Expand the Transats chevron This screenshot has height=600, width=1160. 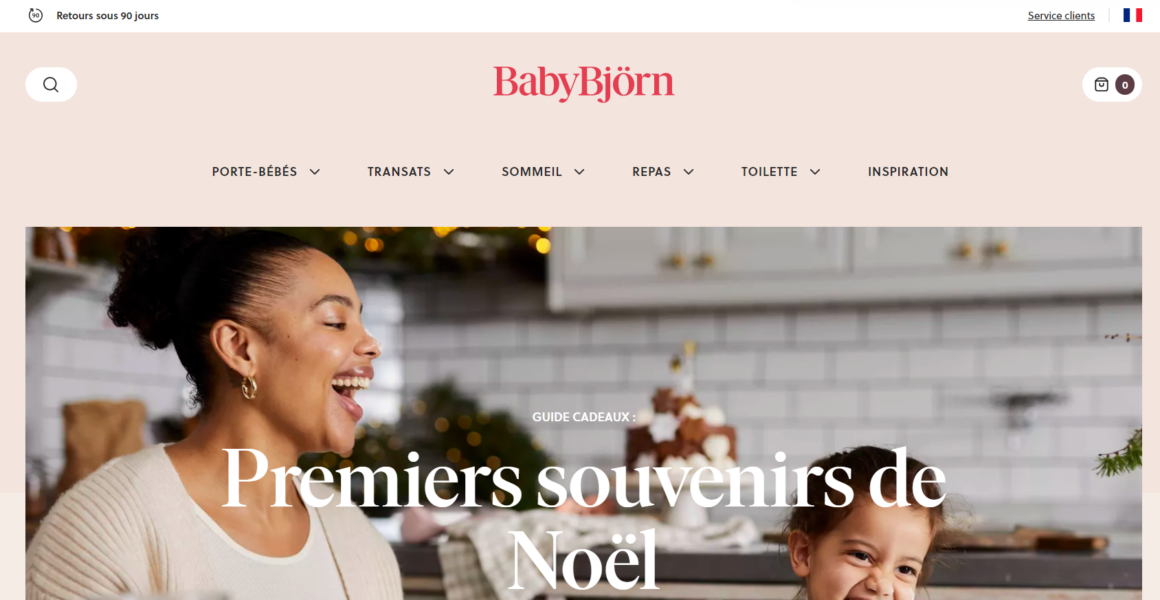[448, 172]
